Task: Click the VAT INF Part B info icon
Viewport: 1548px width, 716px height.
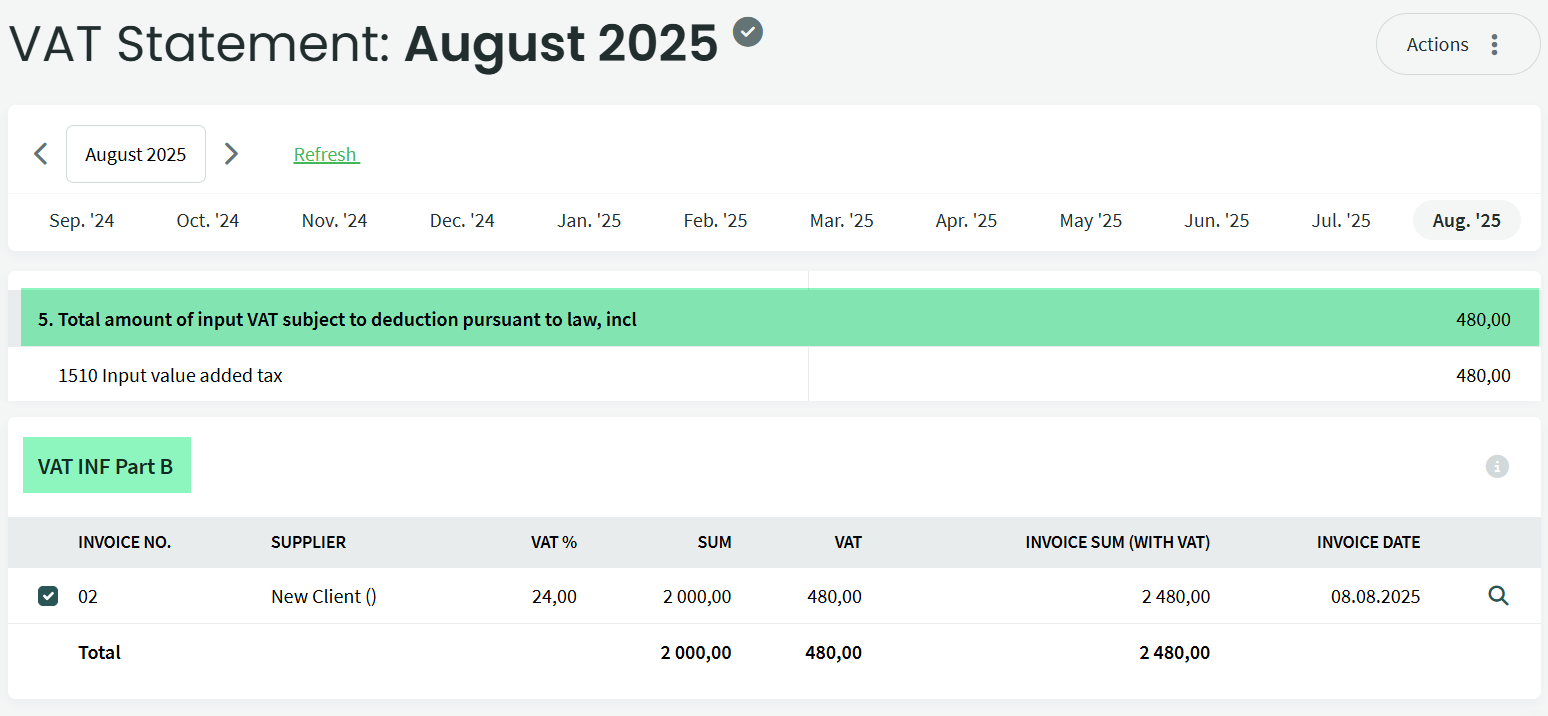Action: tap(1496, 466)
